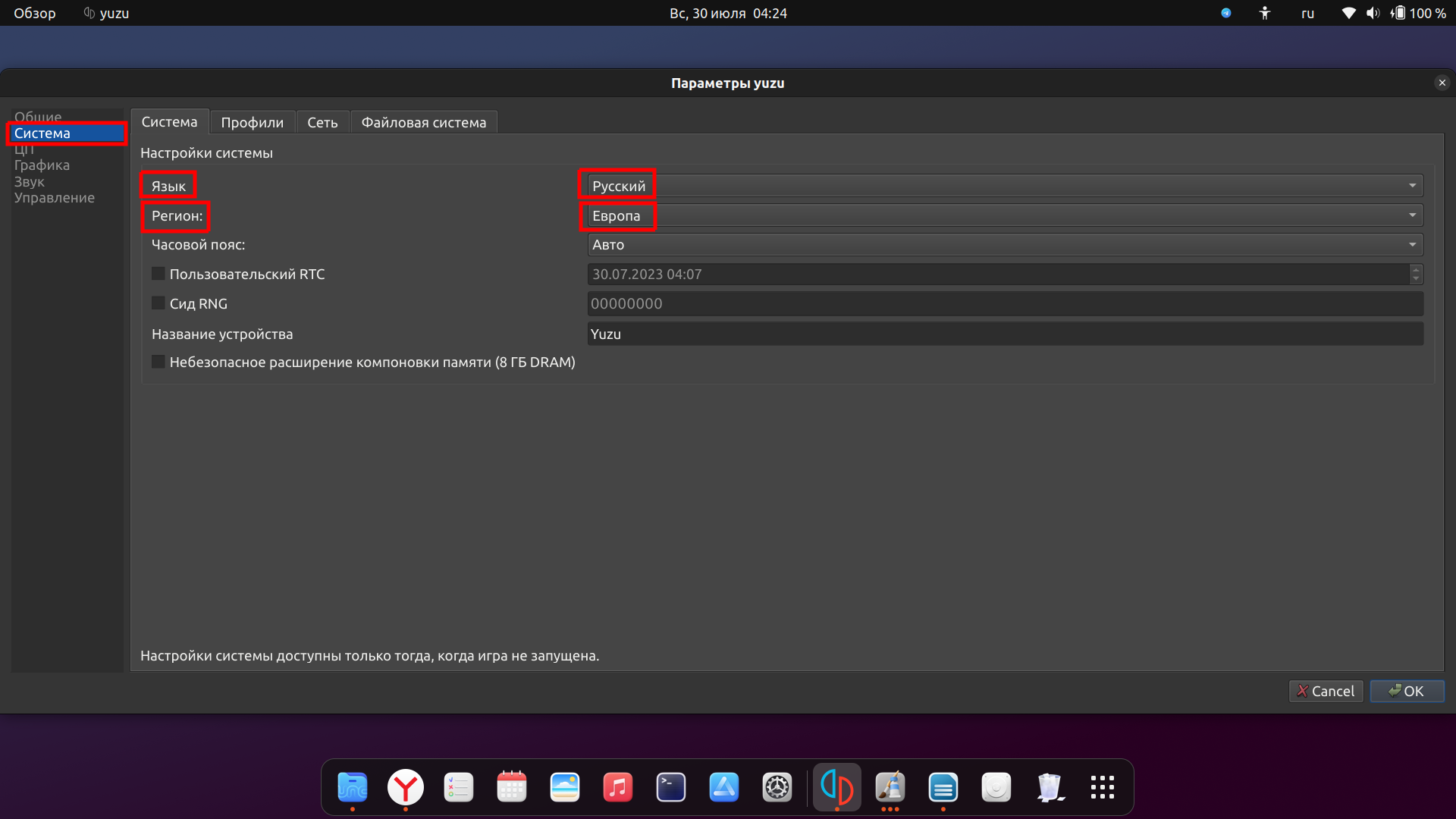
Task: Open the Регион dropdown showing Европа
Action: tap(1005, 215)
